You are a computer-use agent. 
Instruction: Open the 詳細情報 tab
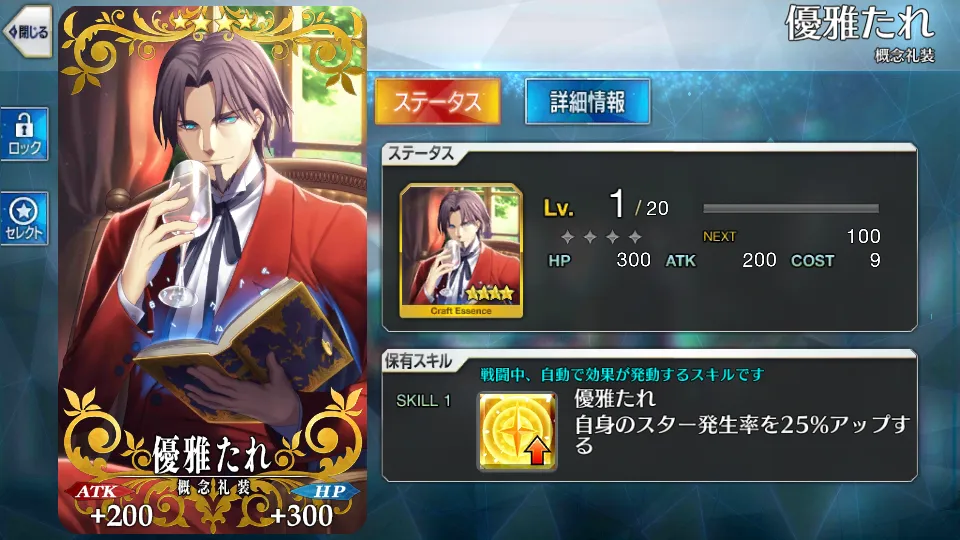[x=587, y=102]
